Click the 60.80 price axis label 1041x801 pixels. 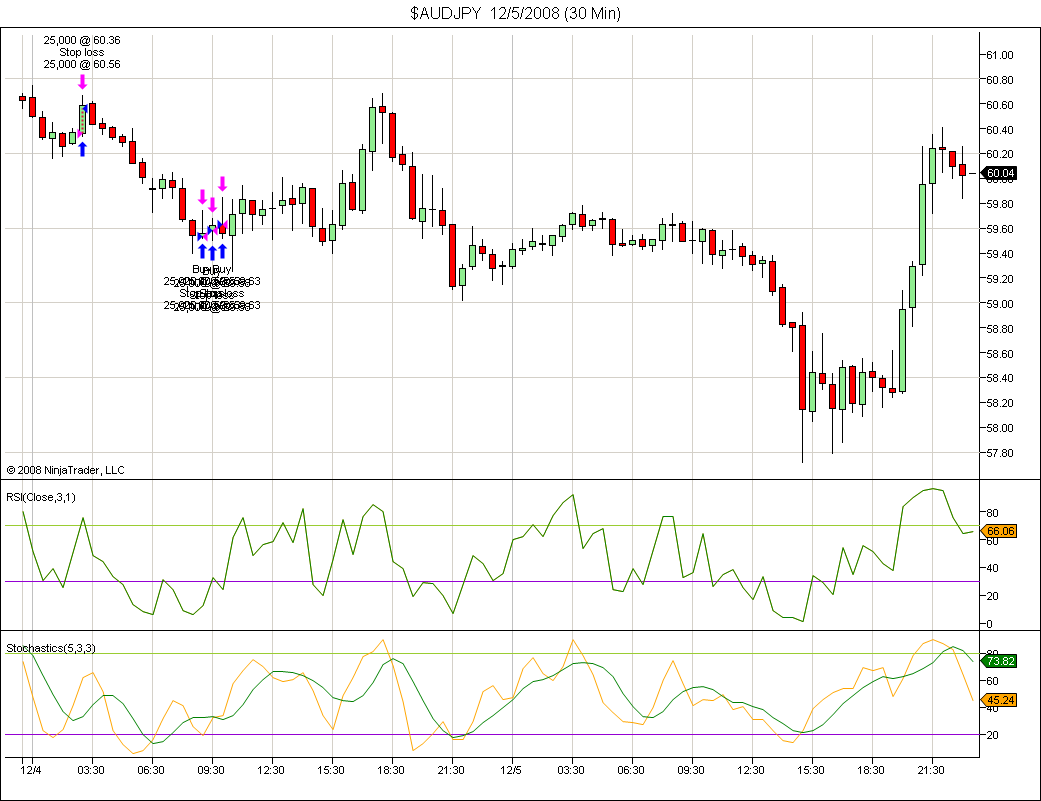coord(1000,80)
